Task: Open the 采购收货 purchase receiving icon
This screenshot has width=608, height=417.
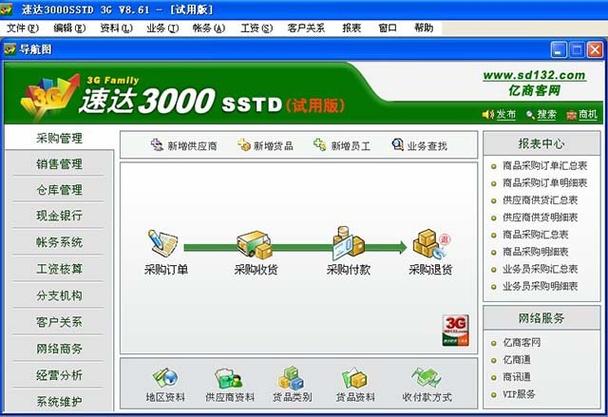Action: (254, 244)
